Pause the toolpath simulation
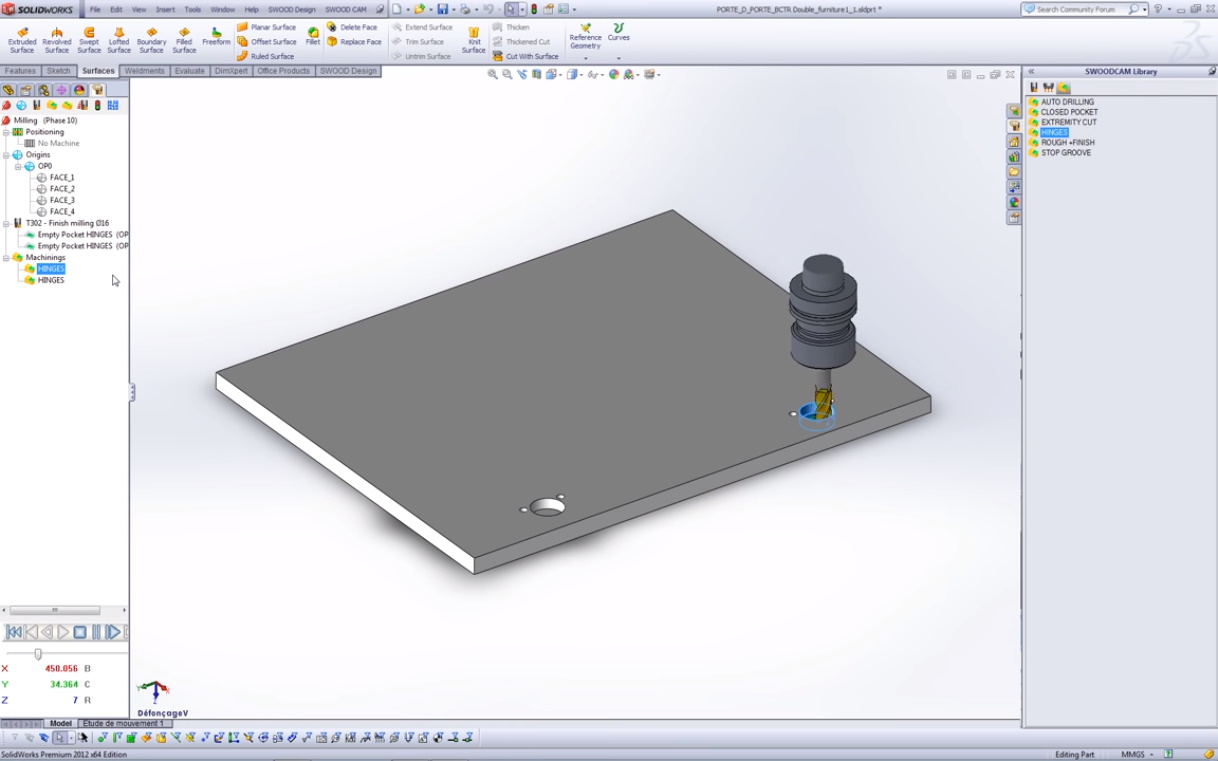This screenshot has width=1218, height=761. click(97, 632)
